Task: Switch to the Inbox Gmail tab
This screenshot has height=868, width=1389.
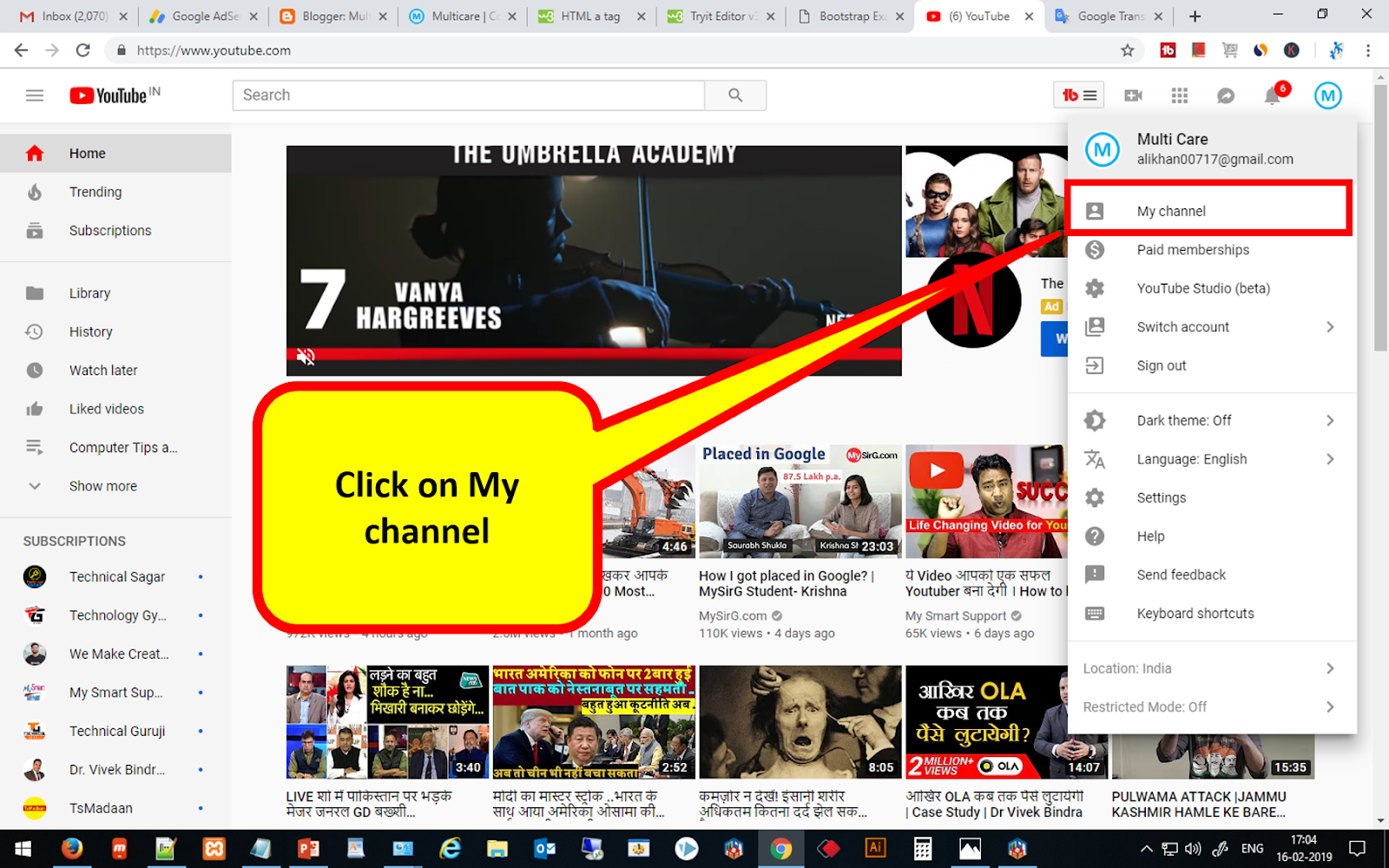Action: 73,16
